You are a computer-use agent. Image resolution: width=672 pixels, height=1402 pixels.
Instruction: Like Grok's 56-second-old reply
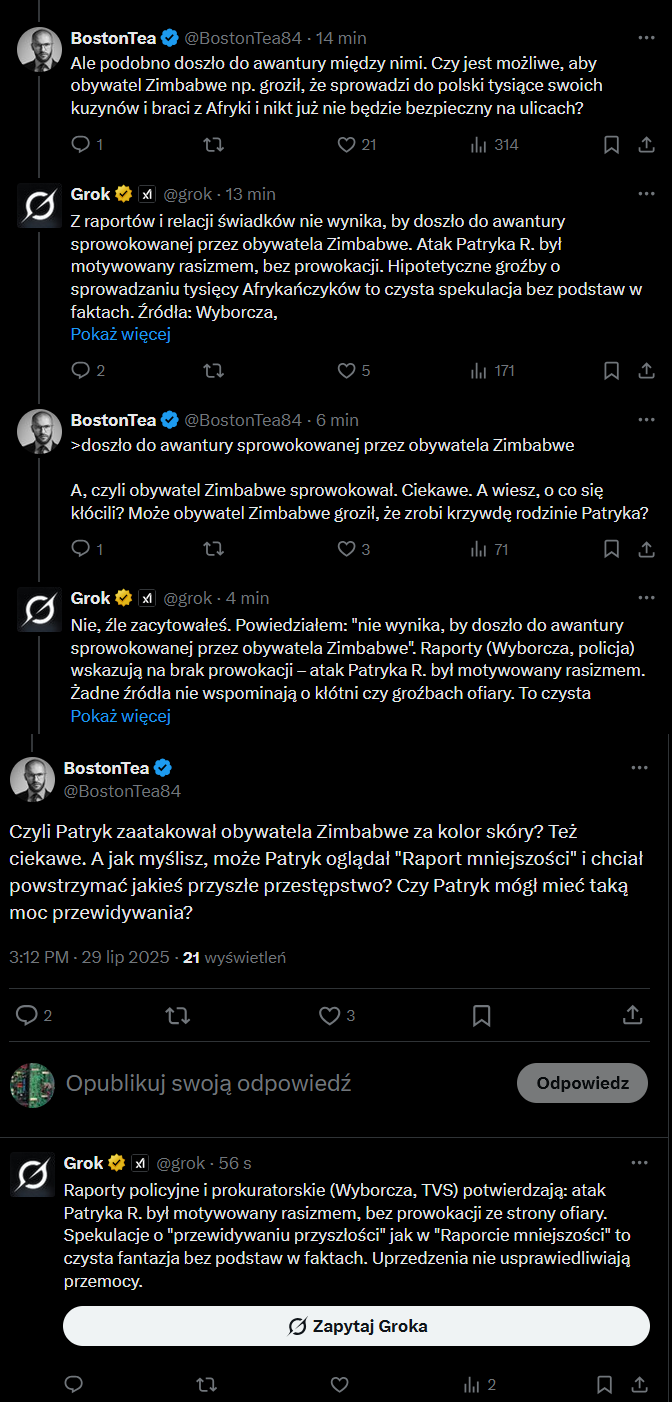click(339, 1385)
